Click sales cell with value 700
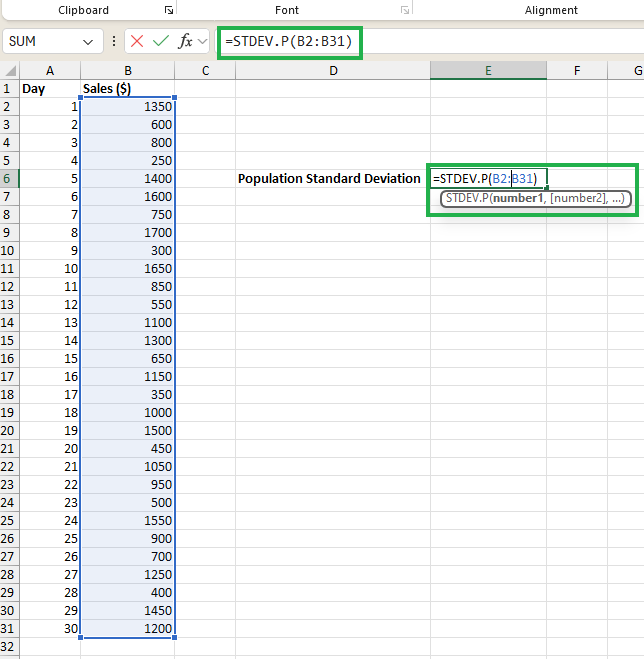Image resolution: width=644 pixels, height=659 pixels. (128, 556)
